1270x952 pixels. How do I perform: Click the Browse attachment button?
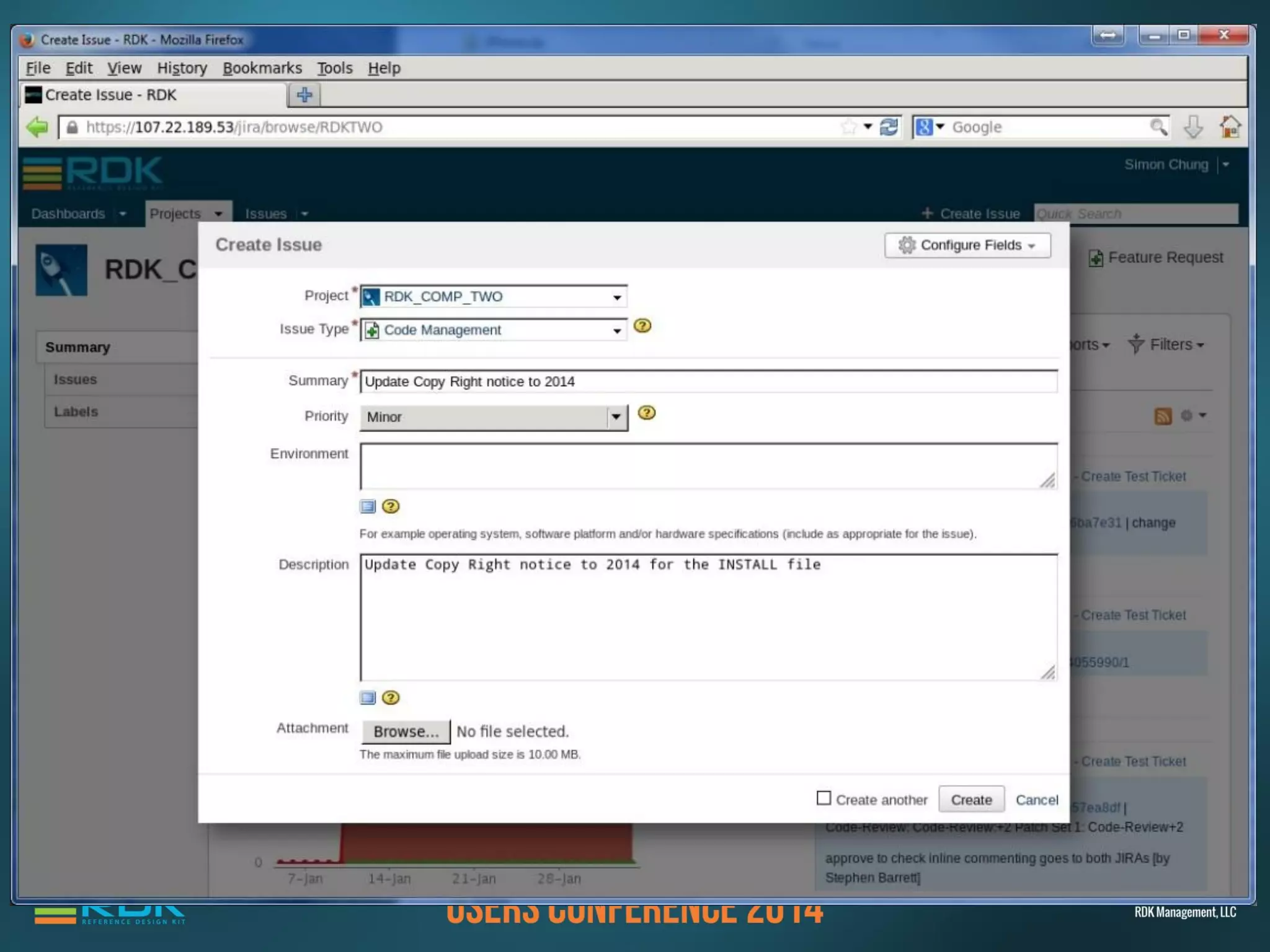[x=406, y=732]
